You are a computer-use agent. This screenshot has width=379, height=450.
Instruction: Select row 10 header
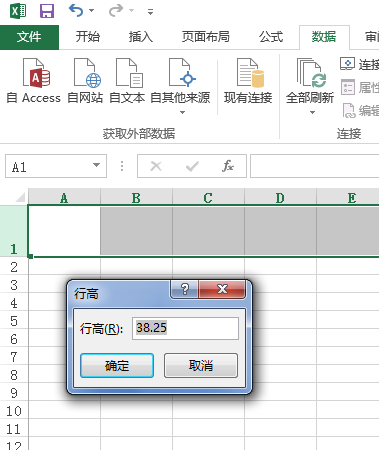[x=14, y=411]
